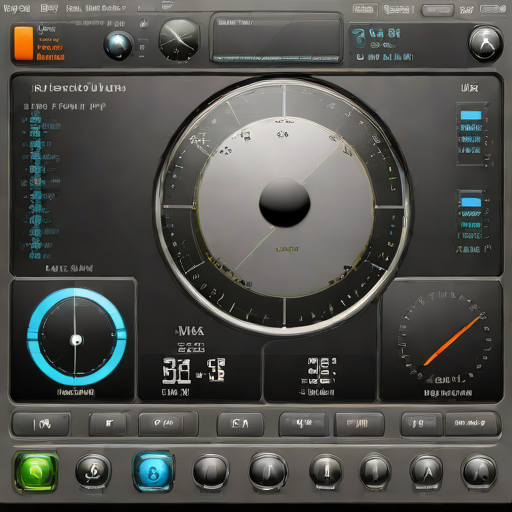Click the green glowing square button
This screenshot has width=512, height=512.
pyautogui.click(x=36, y=471)
